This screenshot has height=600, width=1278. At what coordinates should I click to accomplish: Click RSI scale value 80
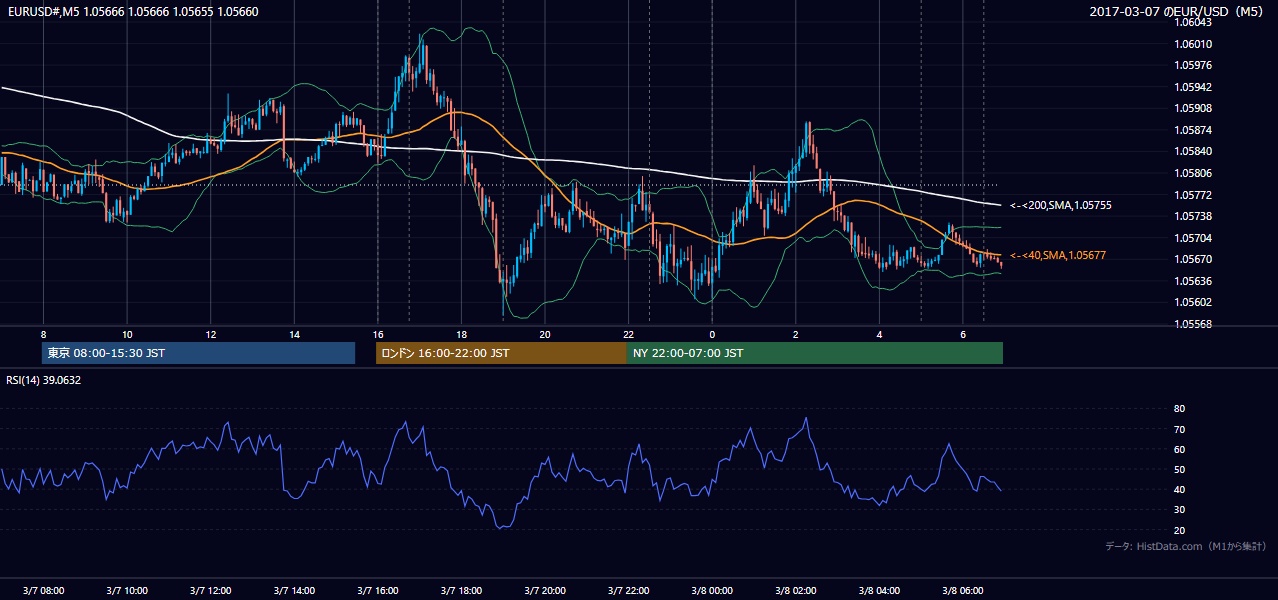point(1179,409)
